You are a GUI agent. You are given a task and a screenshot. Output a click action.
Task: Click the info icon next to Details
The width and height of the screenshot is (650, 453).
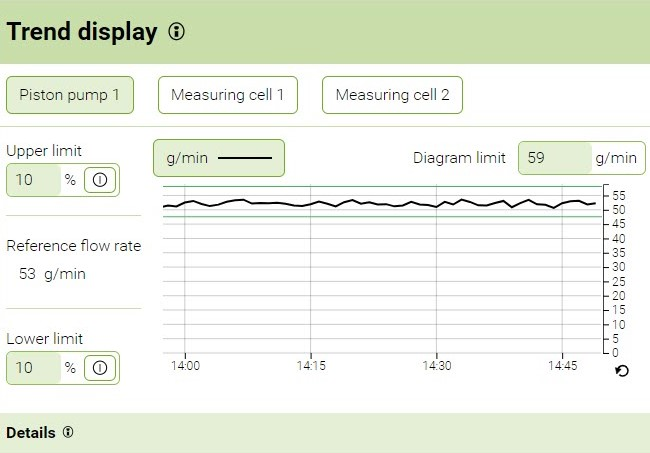(68, 433)
